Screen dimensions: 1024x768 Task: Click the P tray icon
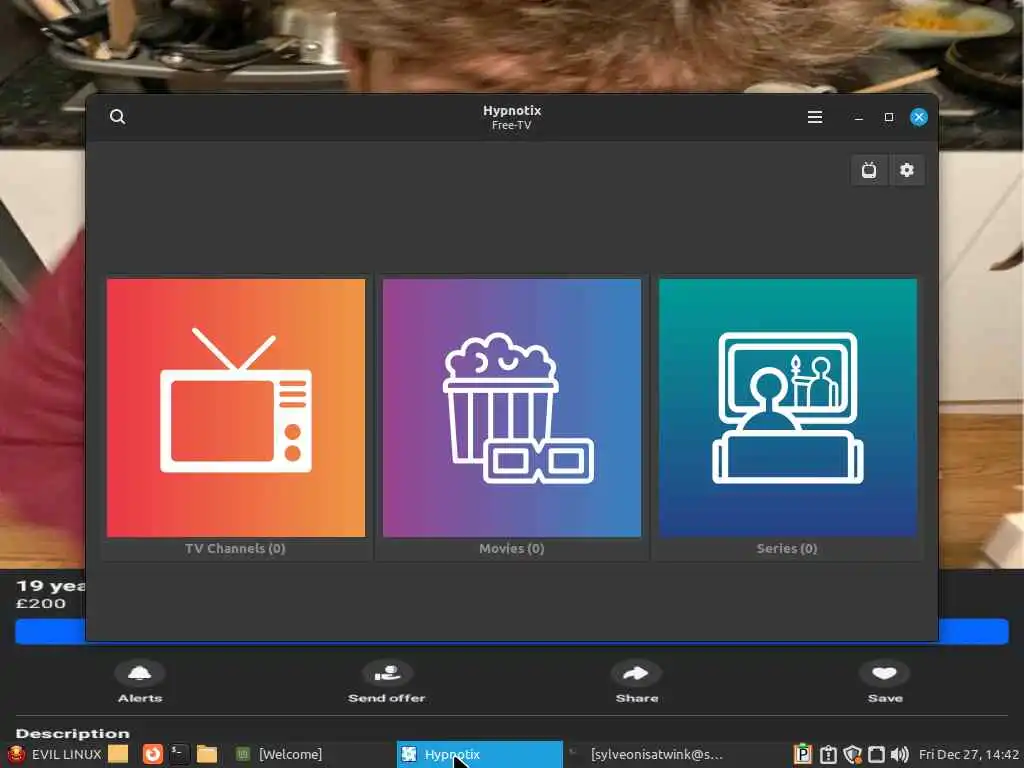point(803,754)
